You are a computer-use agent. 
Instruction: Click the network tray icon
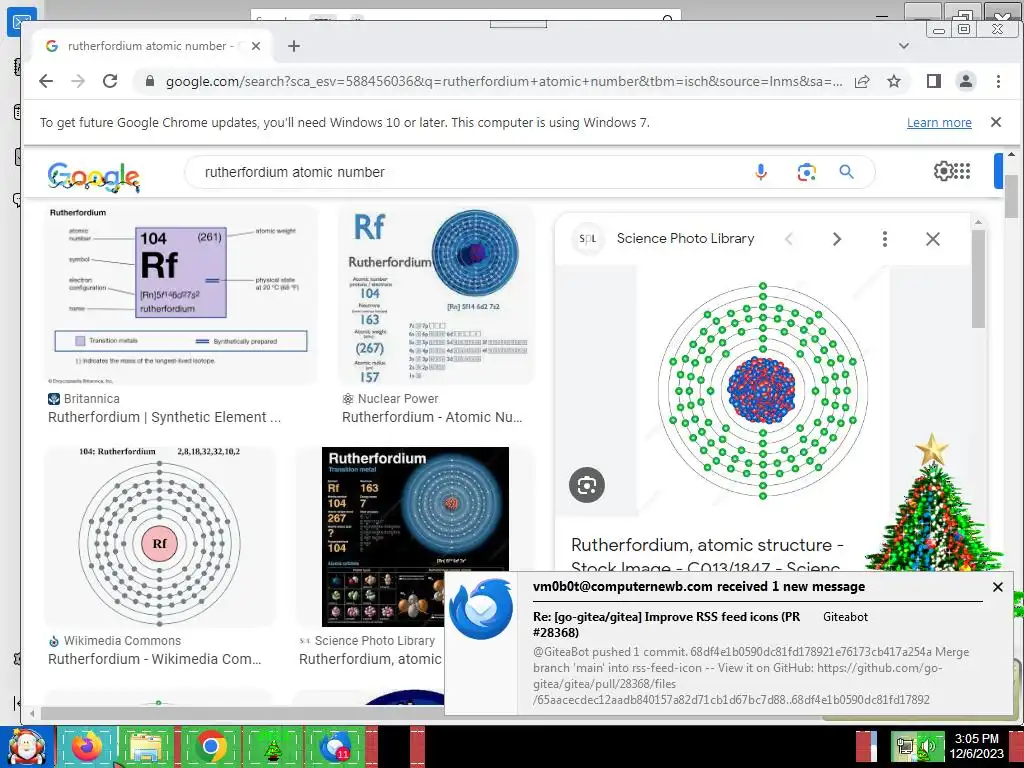(x=905, y=746)
